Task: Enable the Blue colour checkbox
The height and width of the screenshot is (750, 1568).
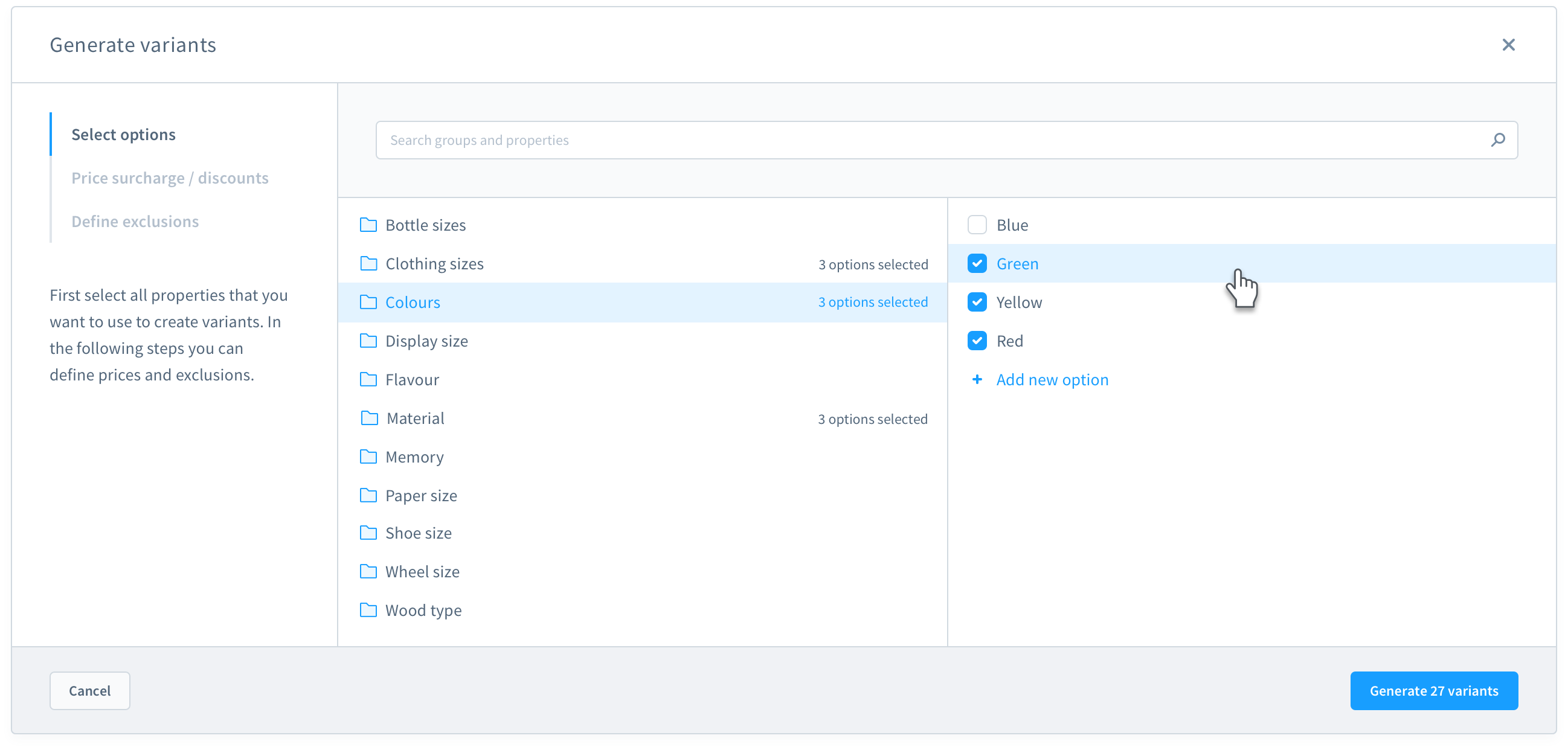Action: pyautogui.click(x=977, y=225)
